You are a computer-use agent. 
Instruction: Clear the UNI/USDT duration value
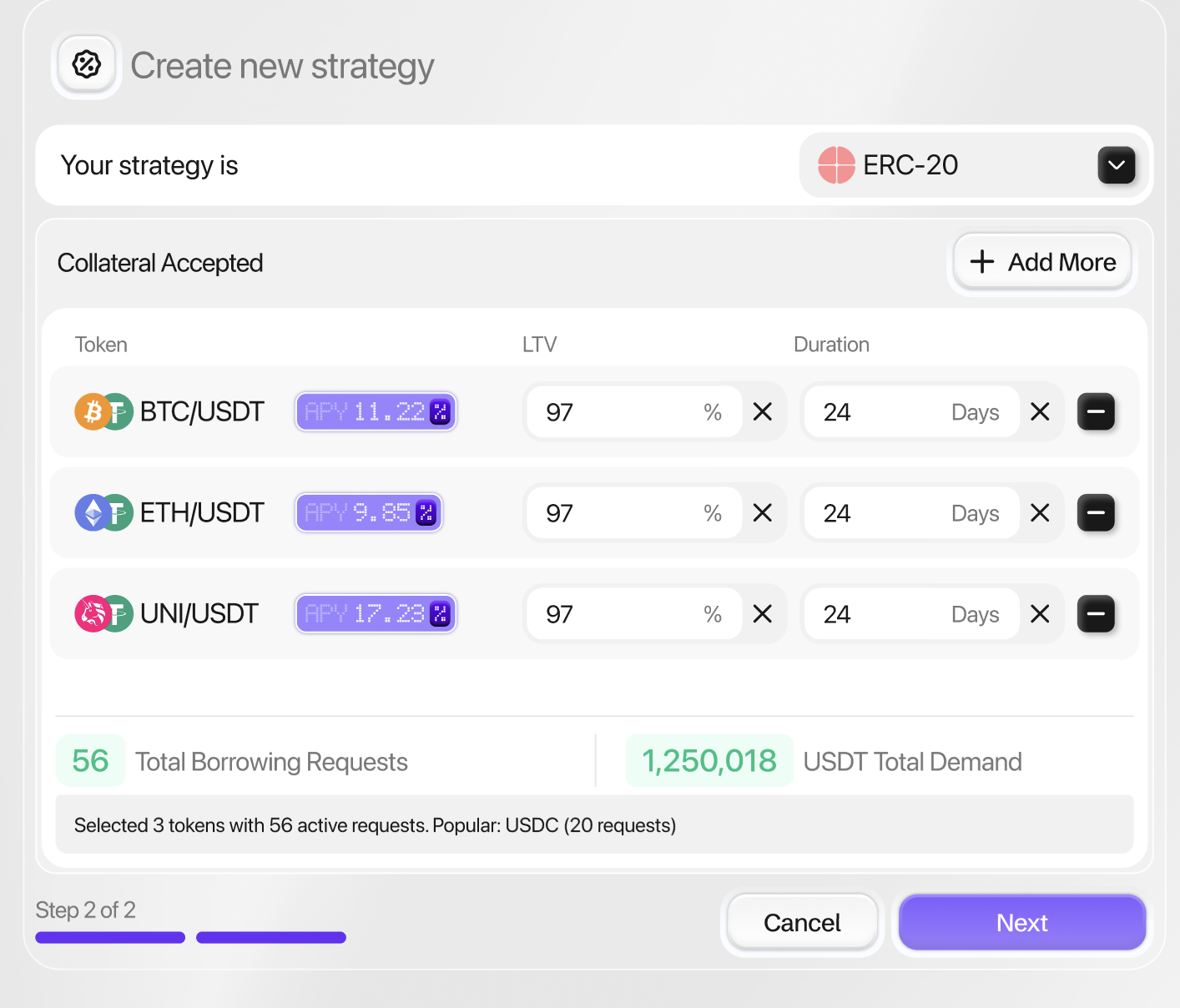[x=1040, y=614]
